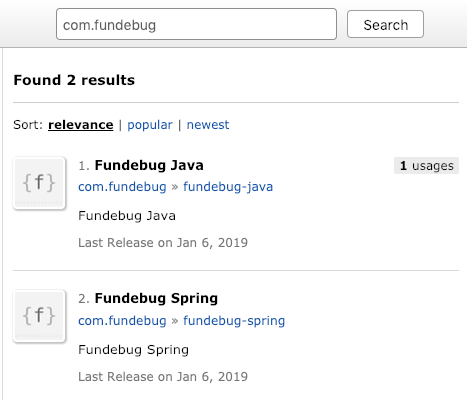
Task: Open com.fundebug group link in first result
Action: click(122, 187)
